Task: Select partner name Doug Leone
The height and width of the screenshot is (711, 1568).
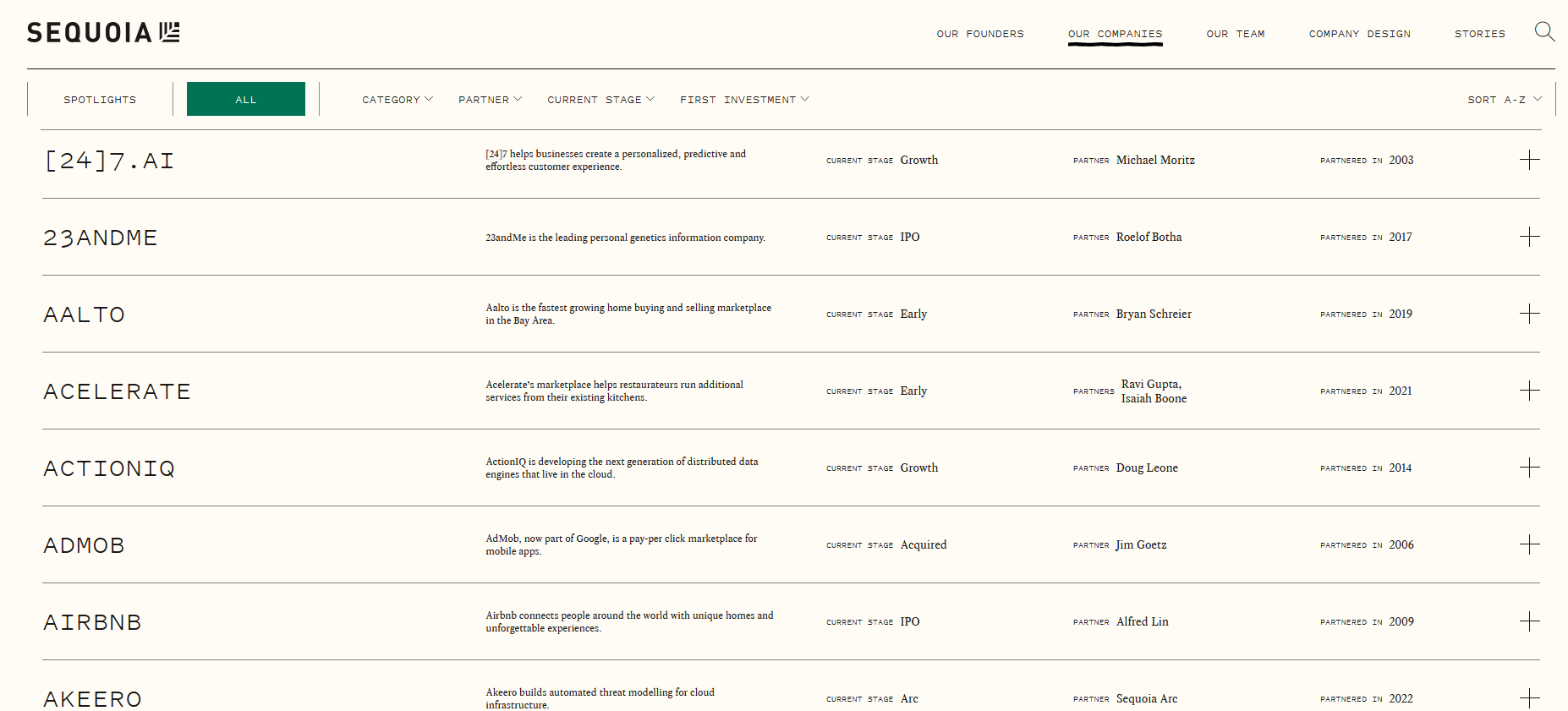Action: (1147, 468)
